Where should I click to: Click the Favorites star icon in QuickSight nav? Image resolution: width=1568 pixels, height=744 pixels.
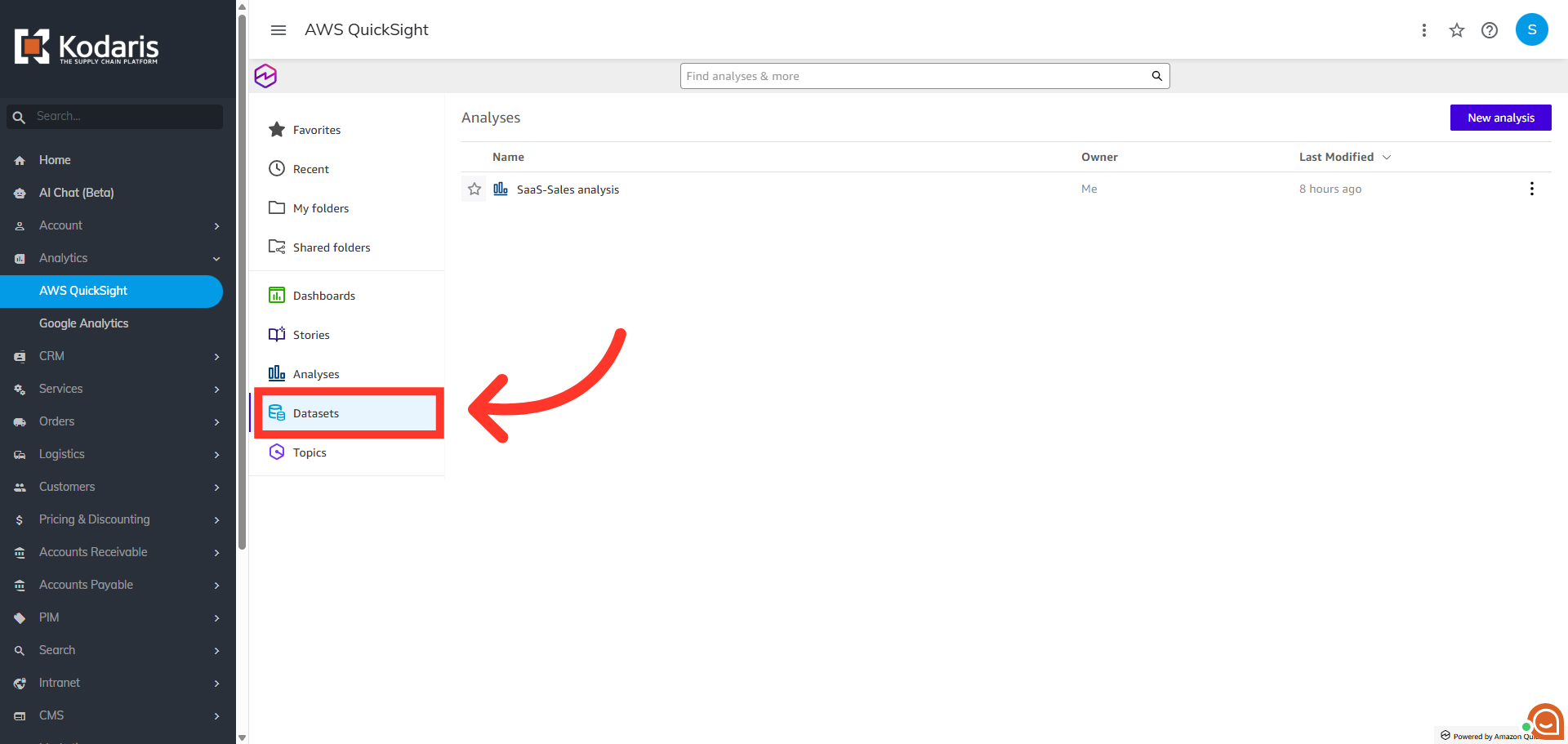pyautogui.click(x=277, y=129)
